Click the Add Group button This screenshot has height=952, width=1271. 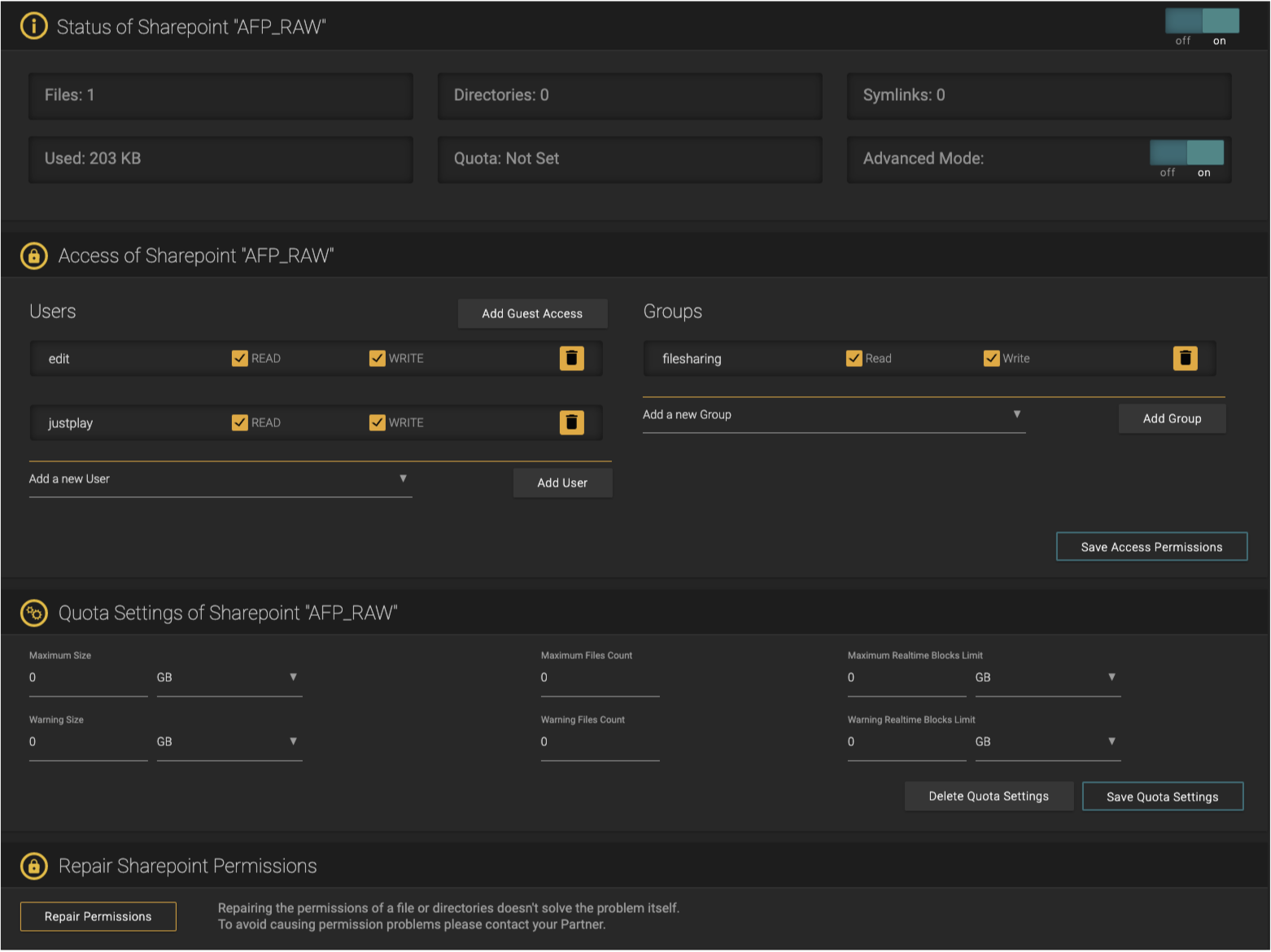tap(1172, 418)
